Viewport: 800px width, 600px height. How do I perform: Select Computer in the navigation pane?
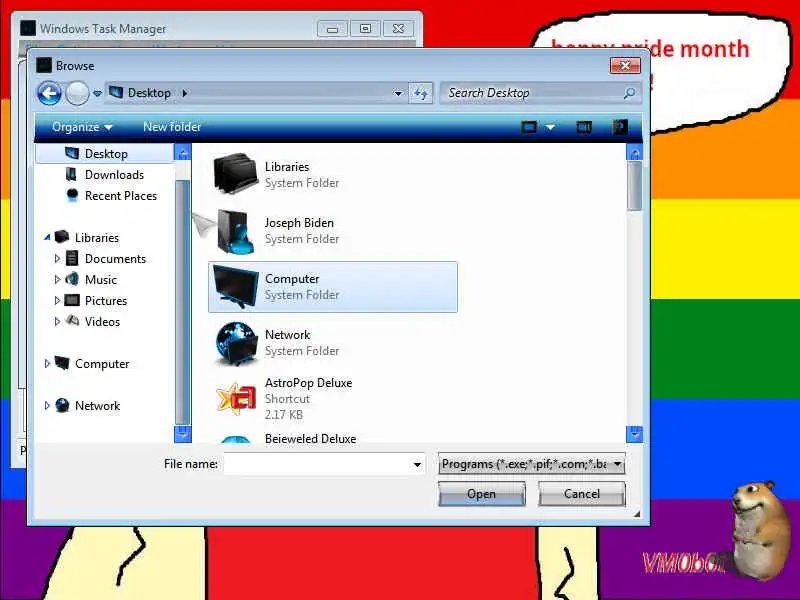(102, 364)
